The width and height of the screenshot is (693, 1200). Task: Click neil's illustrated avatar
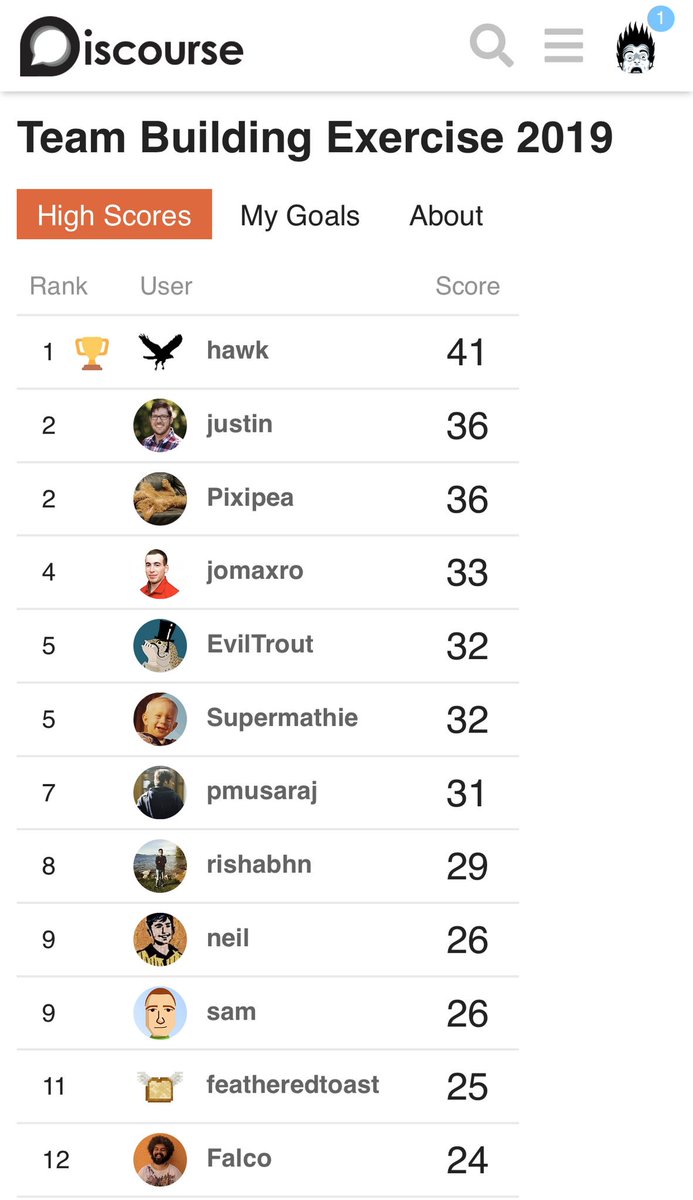point(160,939)
